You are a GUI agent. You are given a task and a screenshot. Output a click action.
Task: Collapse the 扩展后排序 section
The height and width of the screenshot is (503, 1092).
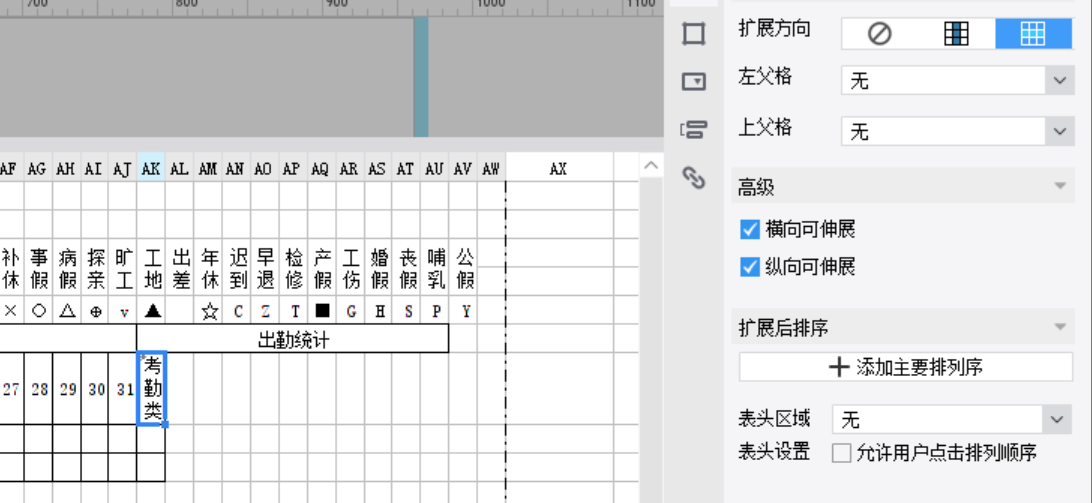(1060, 327)
